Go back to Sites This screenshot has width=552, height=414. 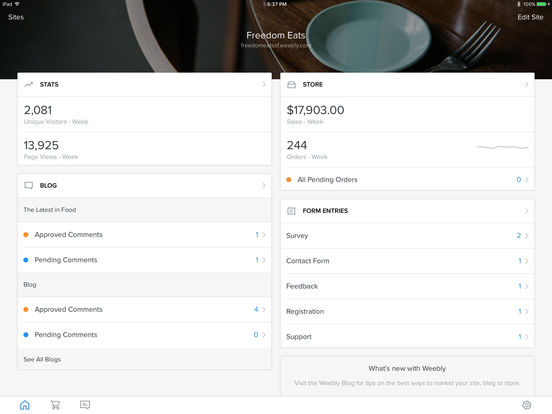(16, 17)
